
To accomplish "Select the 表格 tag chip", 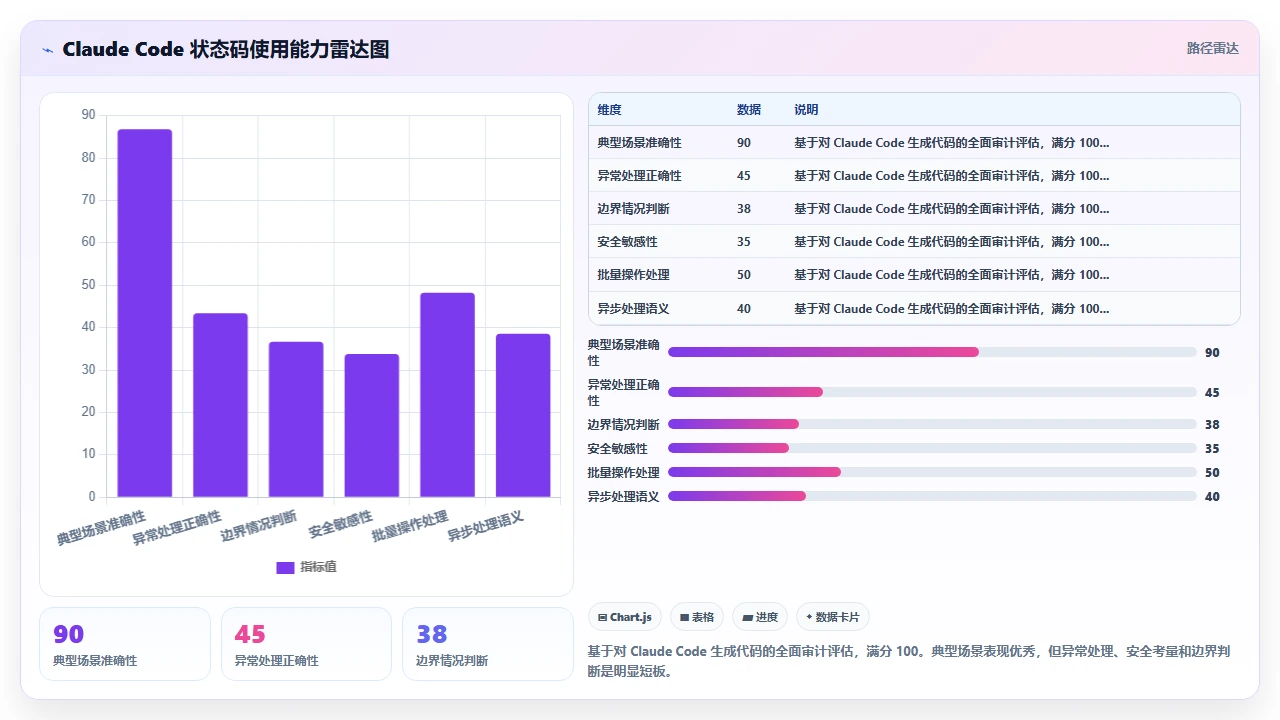I will click(x=697, y=617).
